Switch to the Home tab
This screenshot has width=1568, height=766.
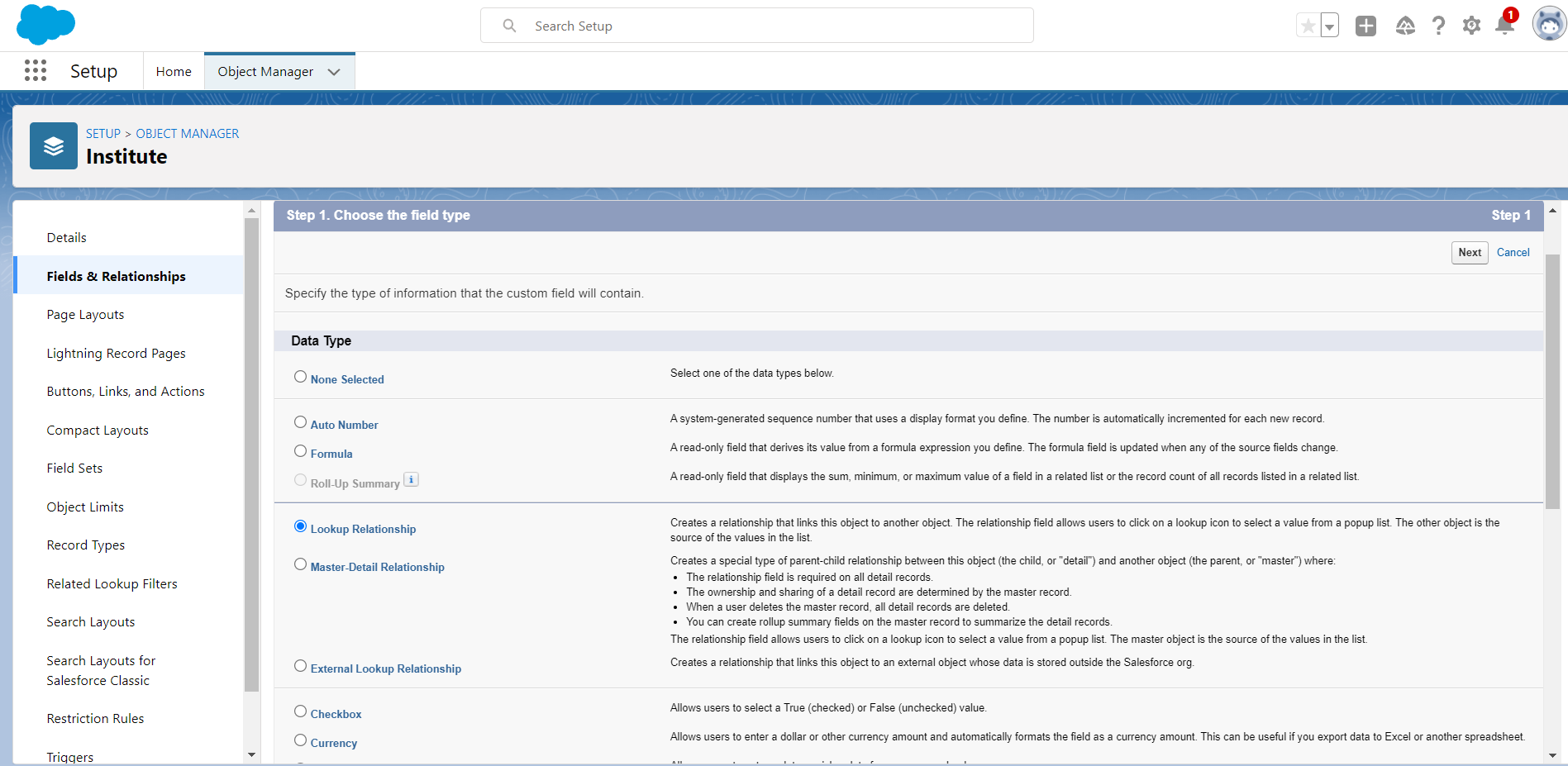click(x=174, y=72)
